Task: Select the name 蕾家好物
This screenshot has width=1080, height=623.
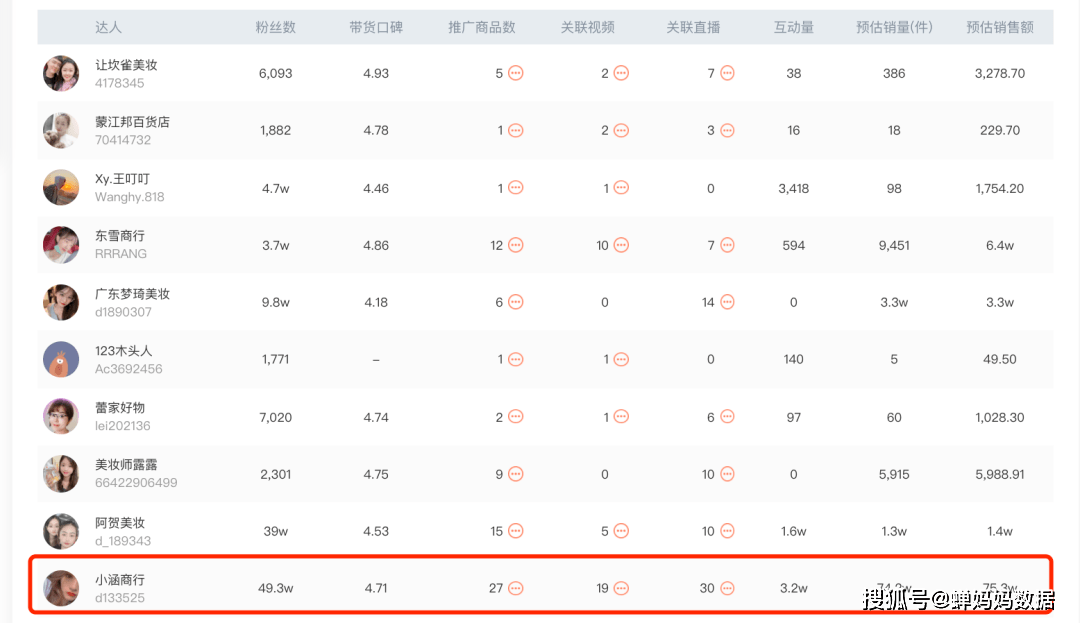Action: pos(120,408)
